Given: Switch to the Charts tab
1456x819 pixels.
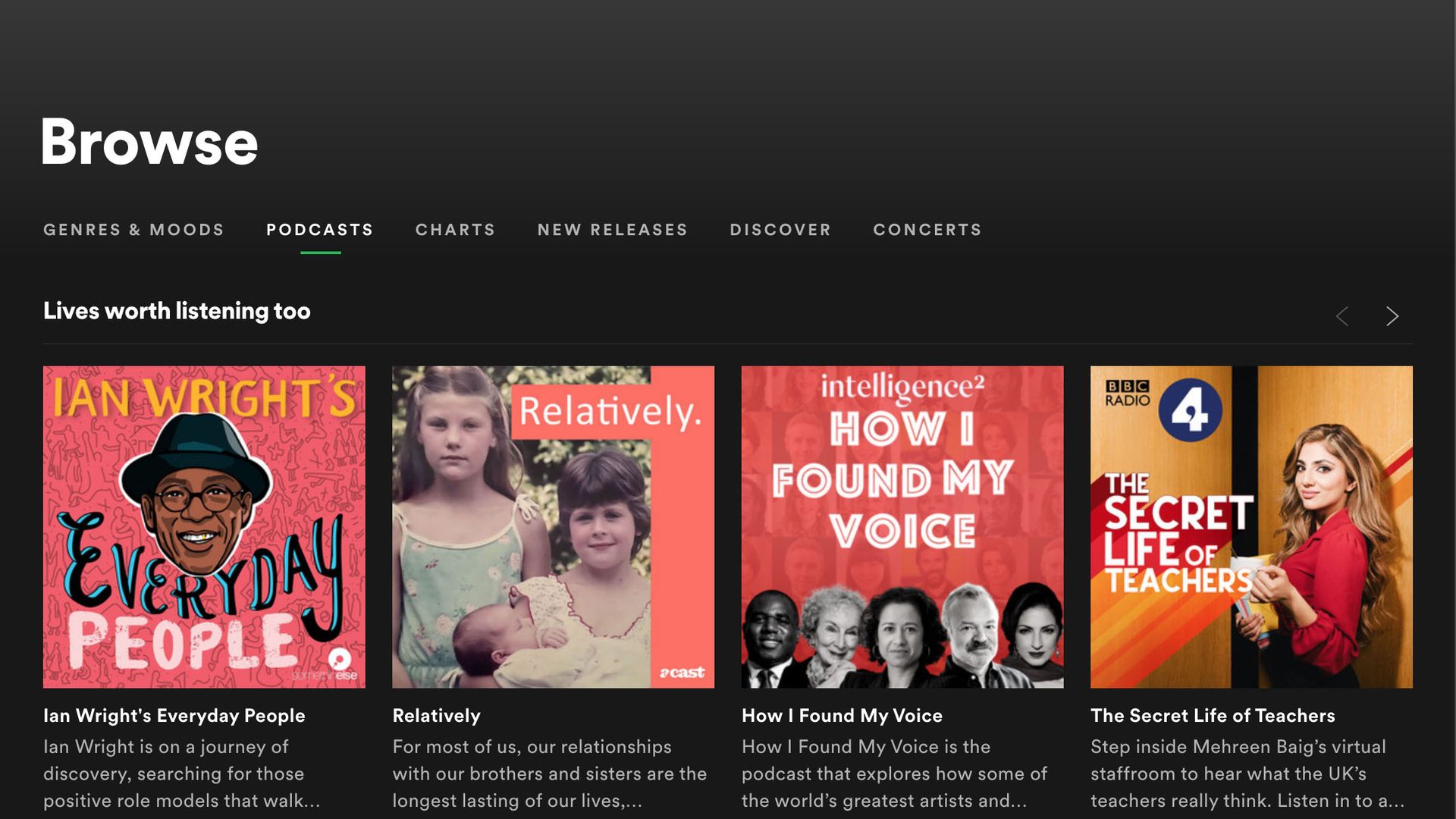Looking at the screenshot, I should coord(455,230).
